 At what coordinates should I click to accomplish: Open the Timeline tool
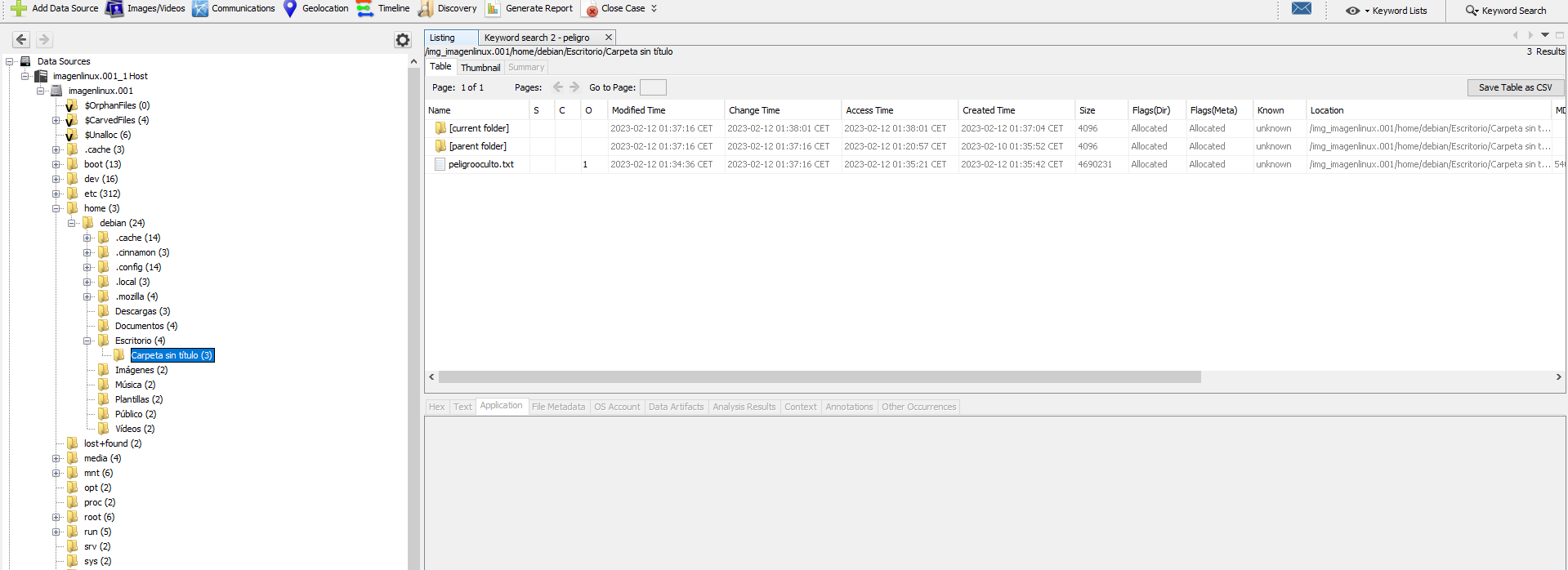coord(365,9)
